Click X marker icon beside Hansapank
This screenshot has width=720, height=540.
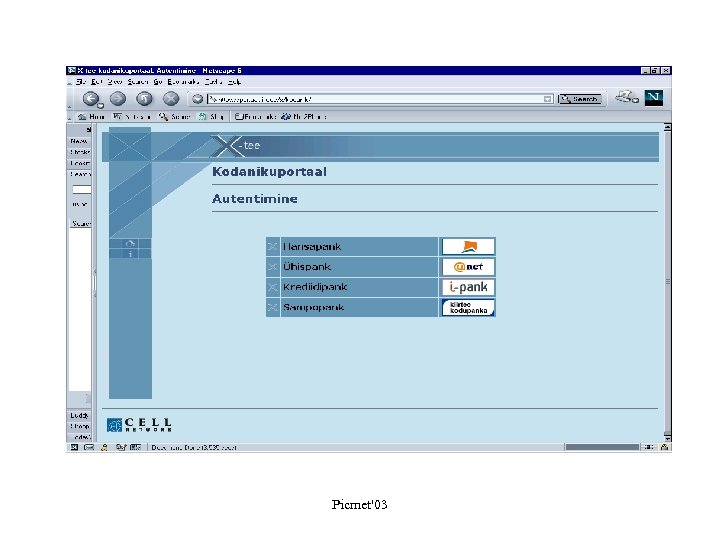tap(273, 247)
